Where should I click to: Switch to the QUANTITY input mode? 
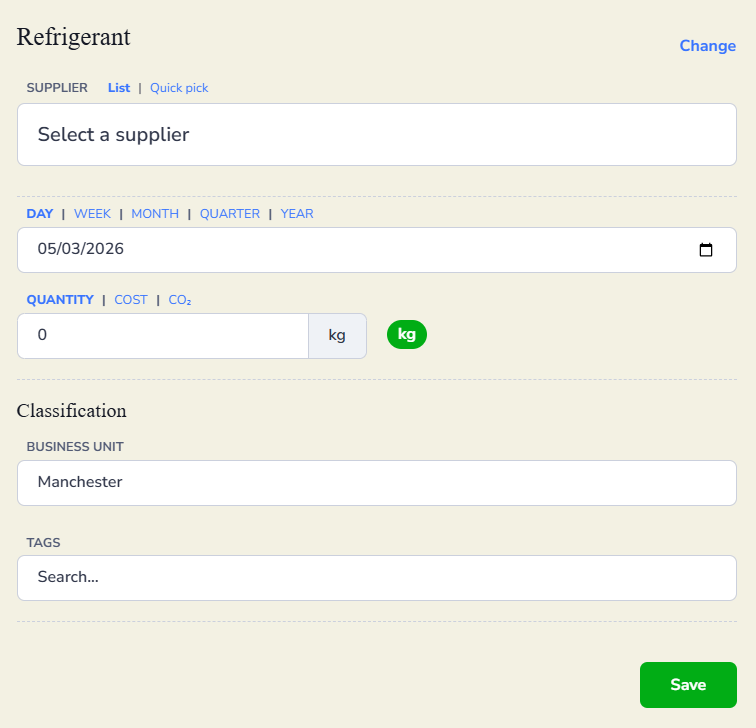click(x=60, y=300)
